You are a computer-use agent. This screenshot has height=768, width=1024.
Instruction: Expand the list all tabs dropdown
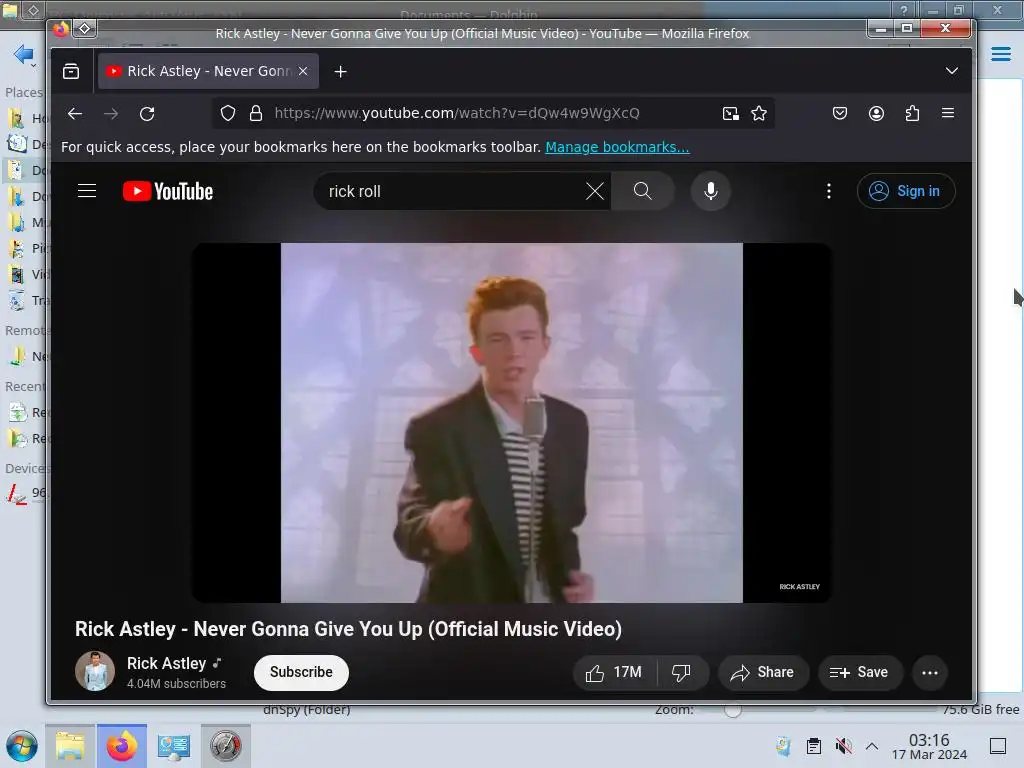point(952,71)
